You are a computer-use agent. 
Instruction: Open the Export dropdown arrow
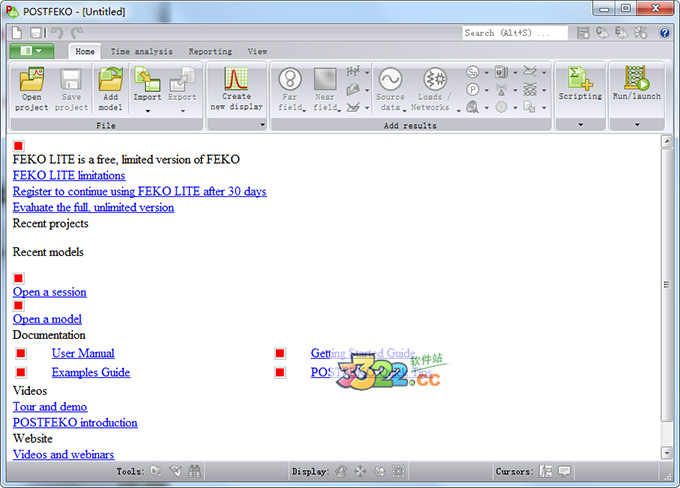pos(183,111)
